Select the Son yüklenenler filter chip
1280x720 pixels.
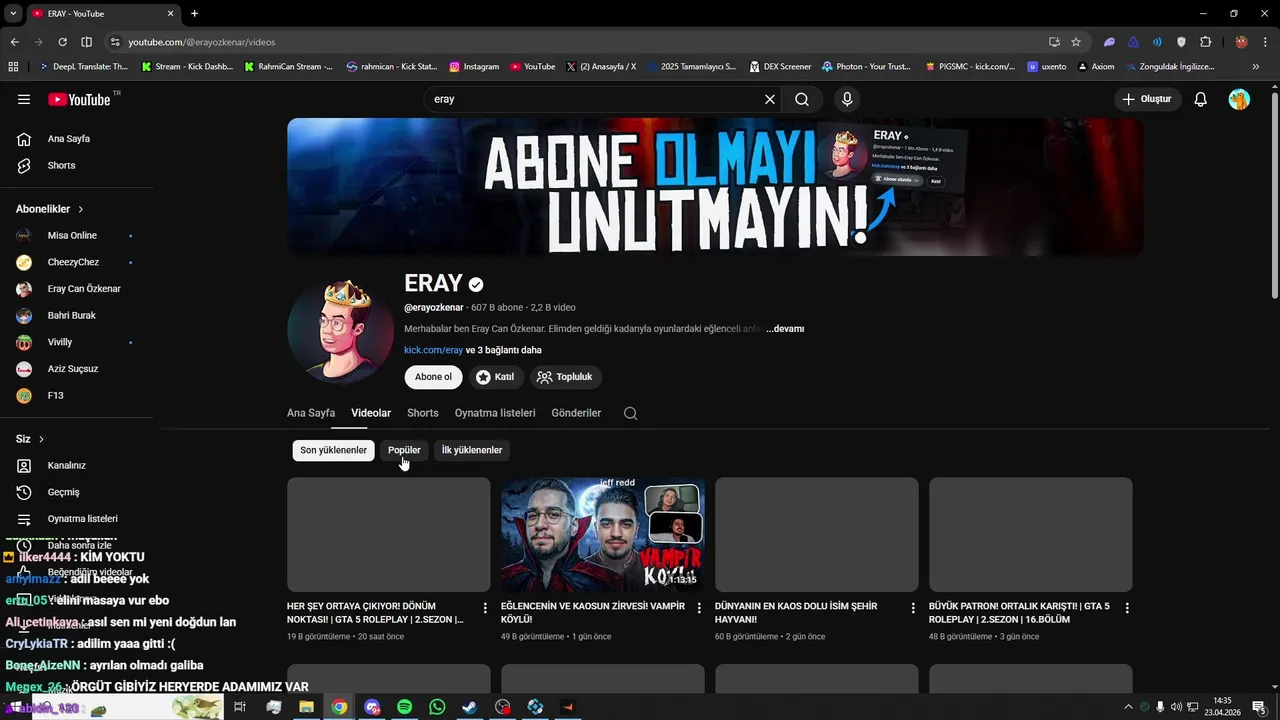coord(333,450)
